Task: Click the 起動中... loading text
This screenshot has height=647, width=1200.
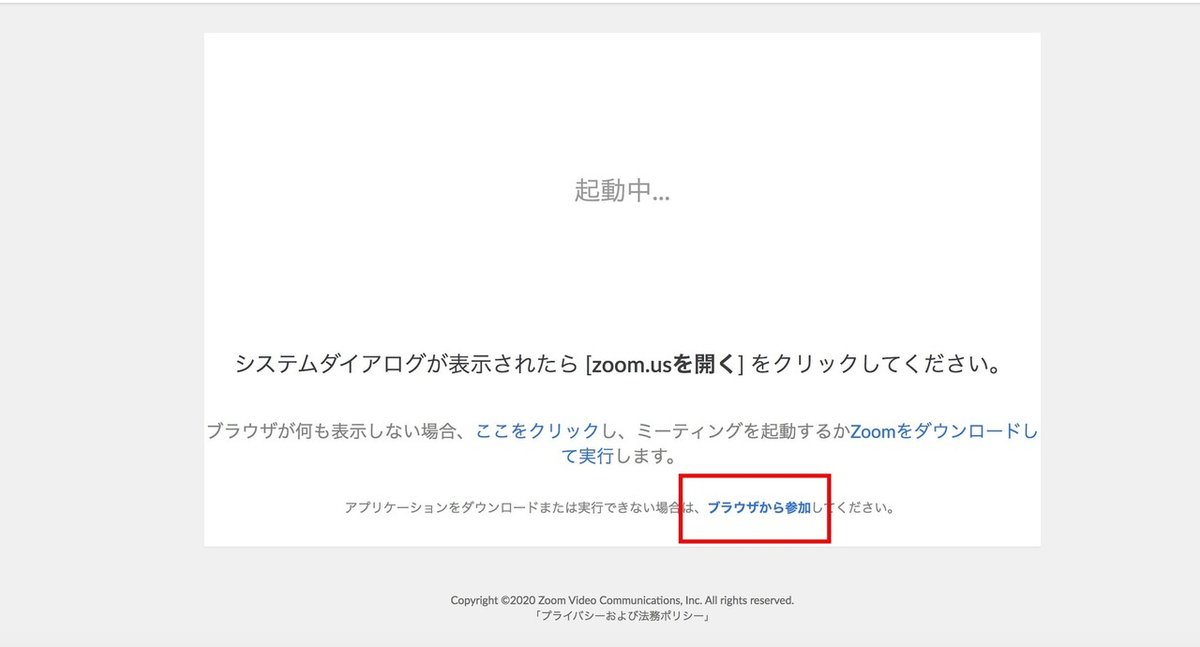Action: 621,190
